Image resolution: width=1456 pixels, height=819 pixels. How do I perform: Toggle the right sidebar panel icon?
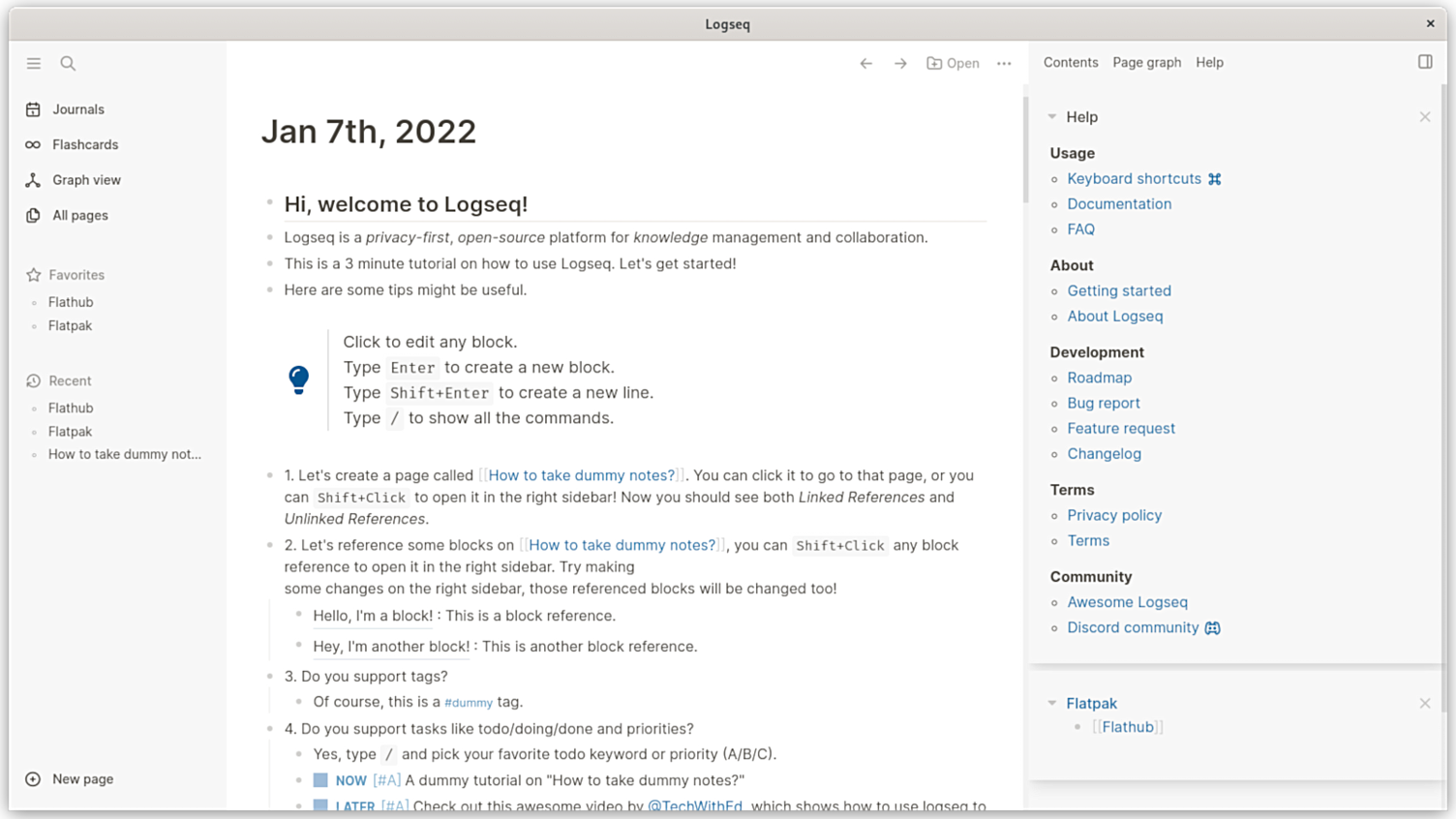pos(1425,62)
